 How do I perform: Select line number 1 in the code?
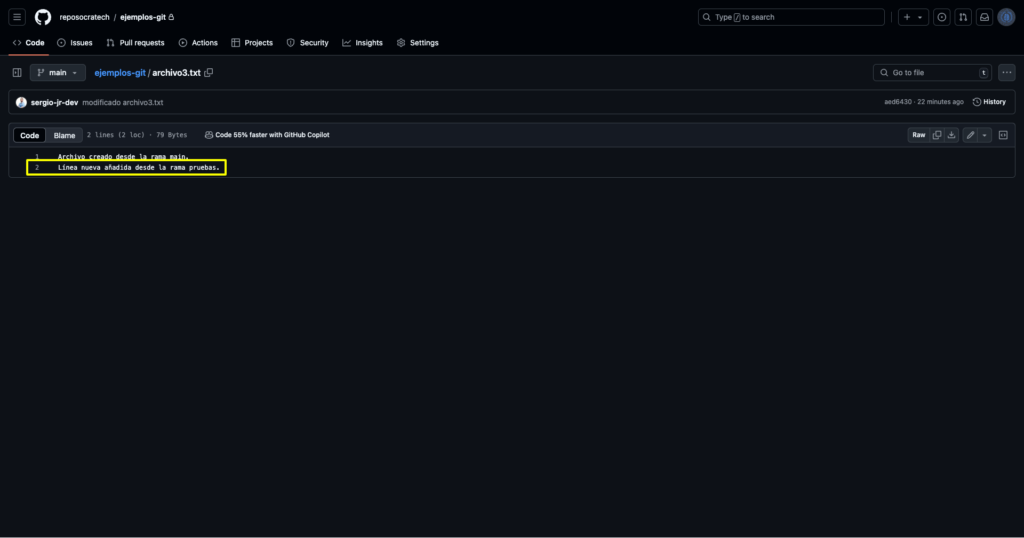tap(37, 157)
